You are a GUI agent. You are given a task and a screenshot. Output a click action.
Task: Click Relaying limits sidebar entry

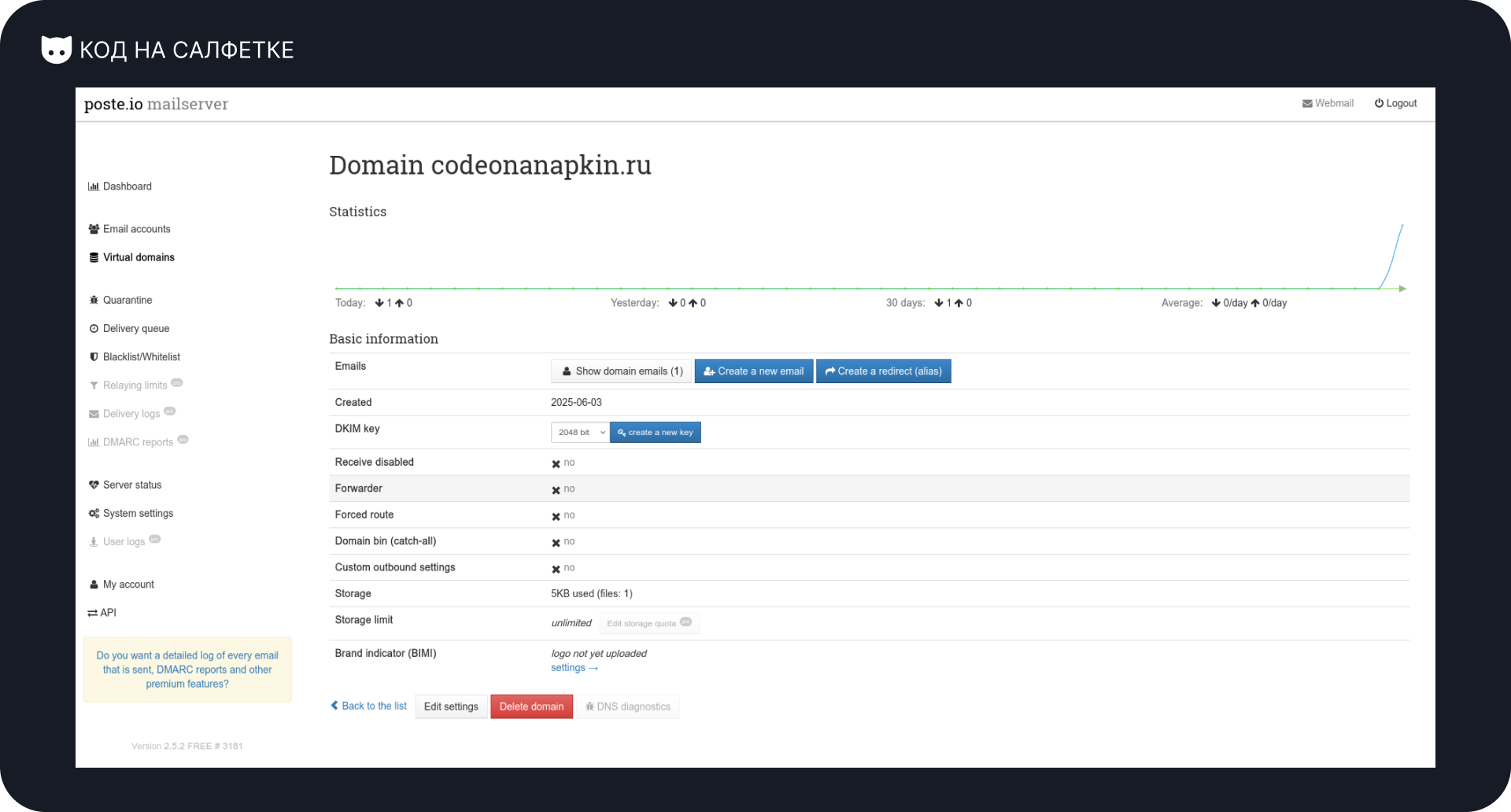point(135,386)
